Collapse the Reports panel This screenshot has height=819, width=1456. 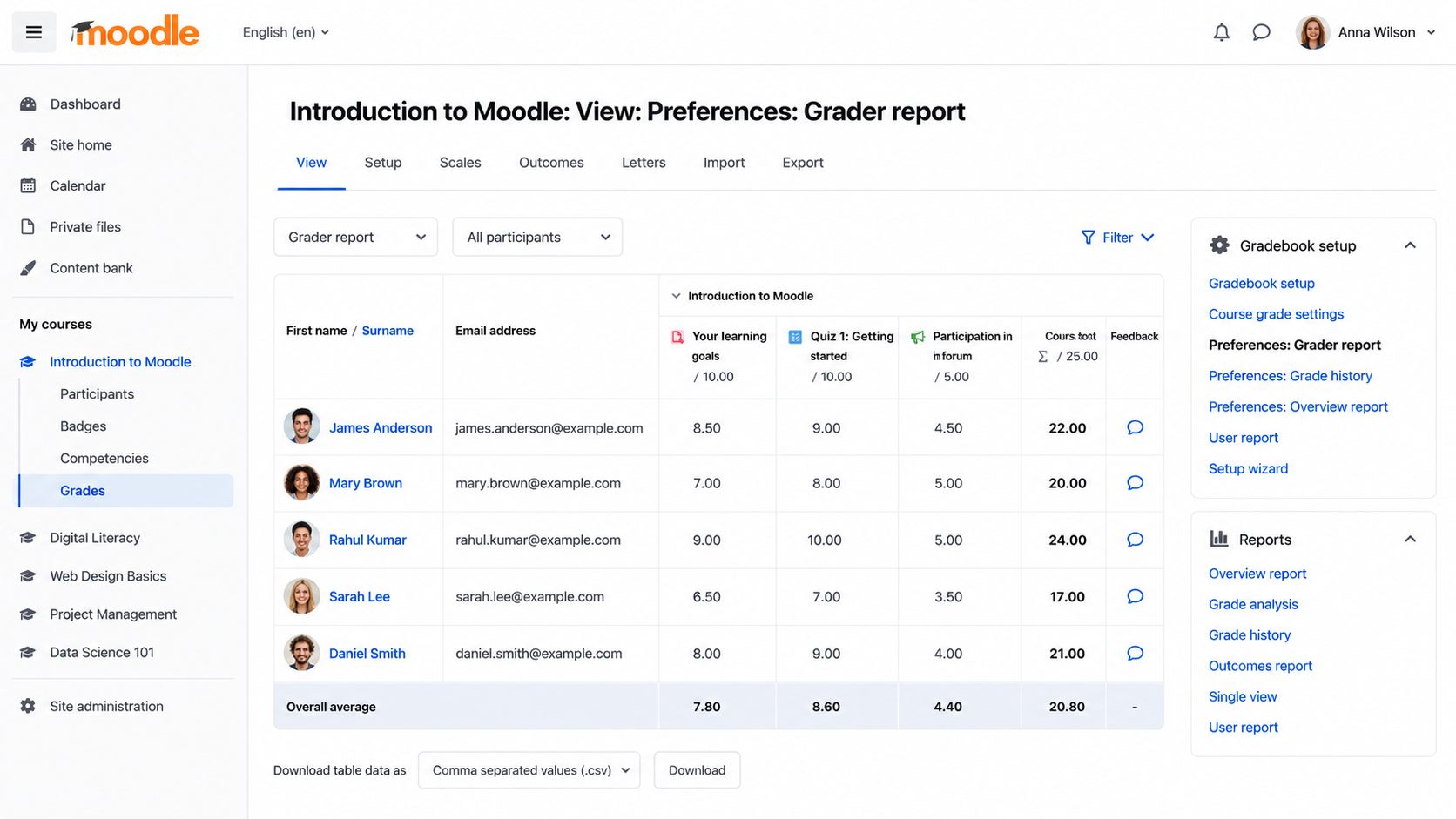point(1410,539)
